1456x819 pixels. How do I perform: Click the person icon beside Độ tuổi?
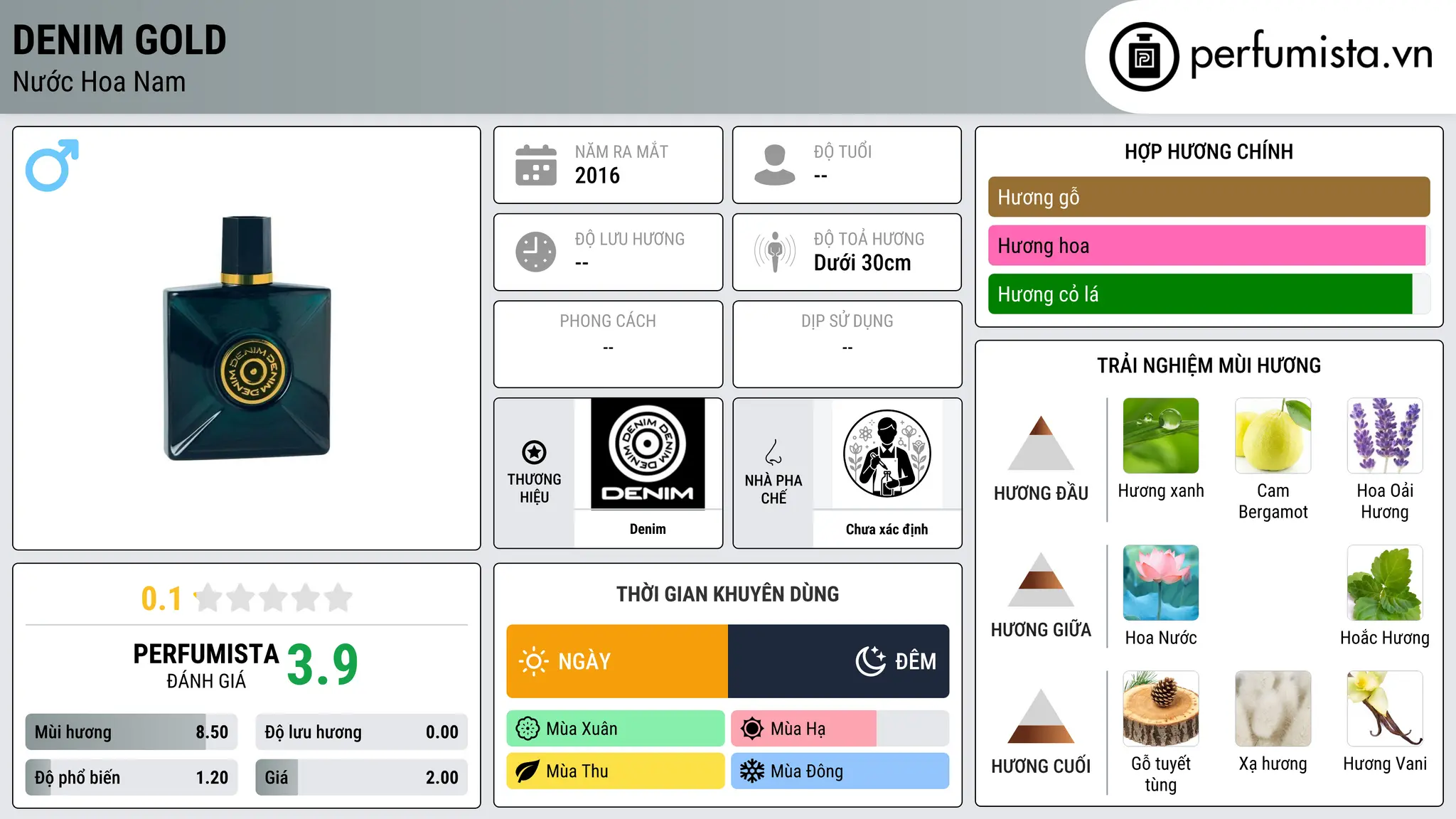(x=775, y=165)
